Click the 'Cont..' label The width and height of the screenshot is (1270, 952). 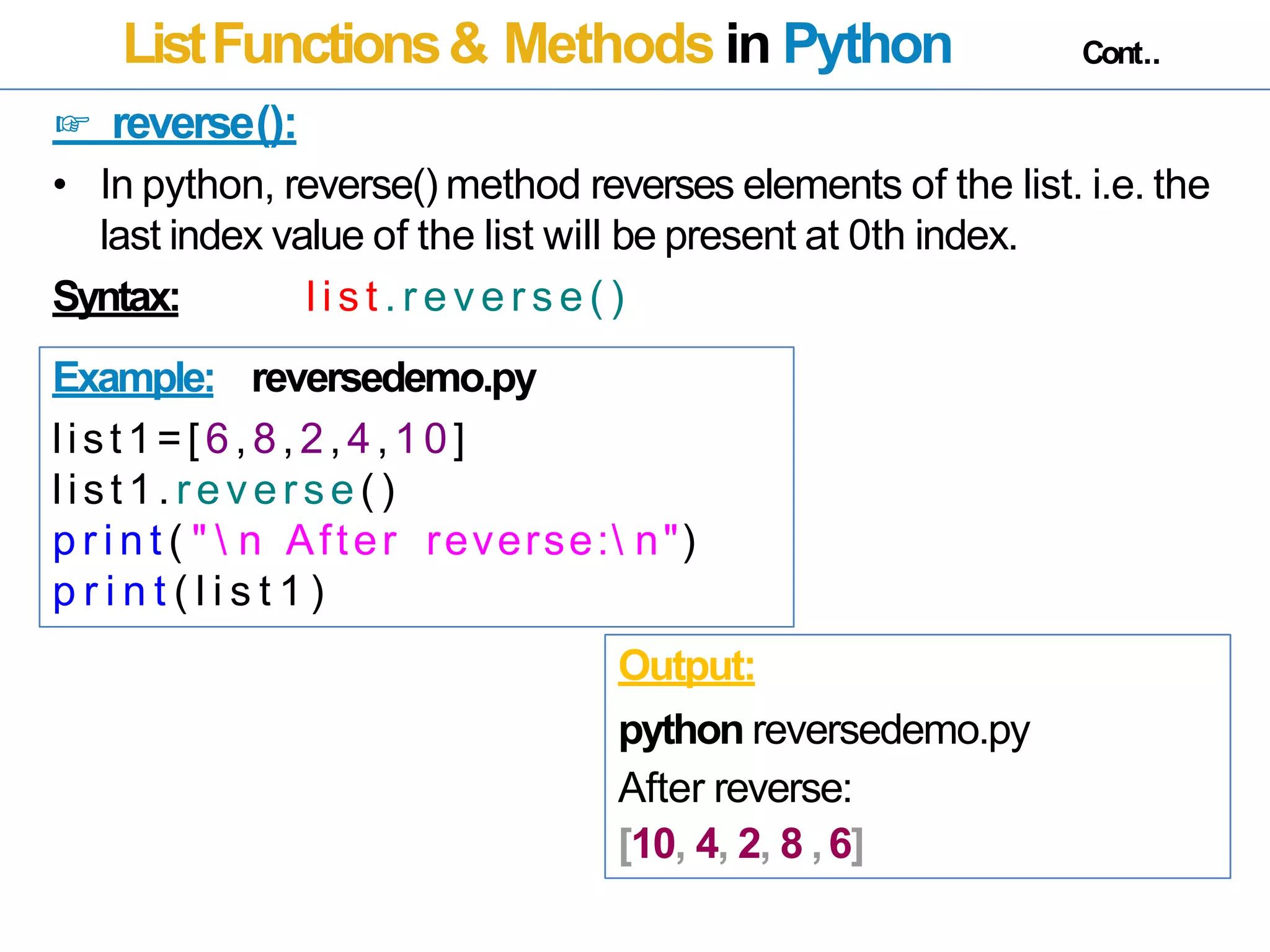1121,53
